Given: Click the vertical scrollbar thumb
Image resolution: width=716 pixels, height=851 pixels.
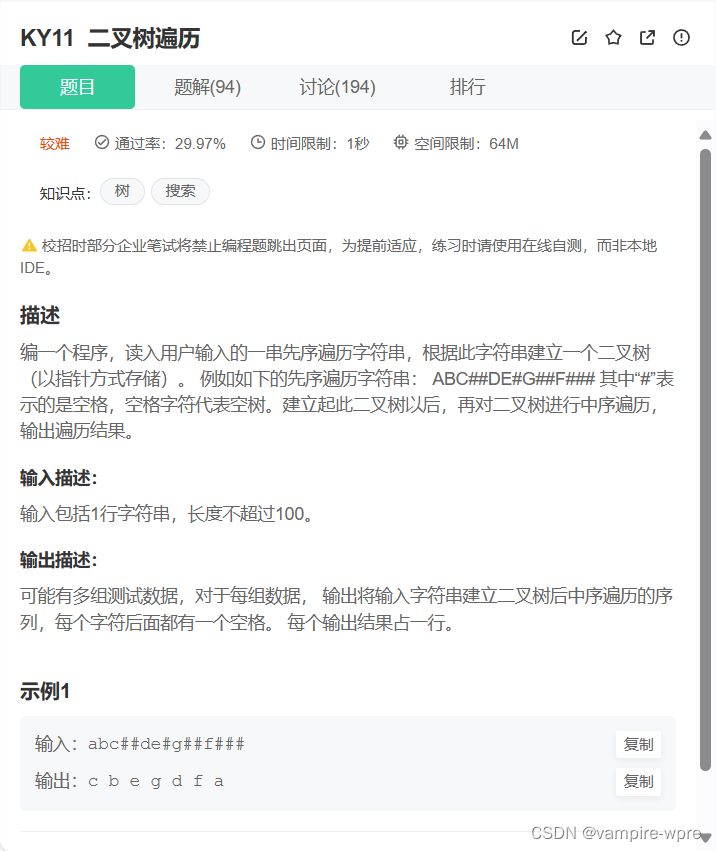Looking at the screenshot, I should (705, 460).
